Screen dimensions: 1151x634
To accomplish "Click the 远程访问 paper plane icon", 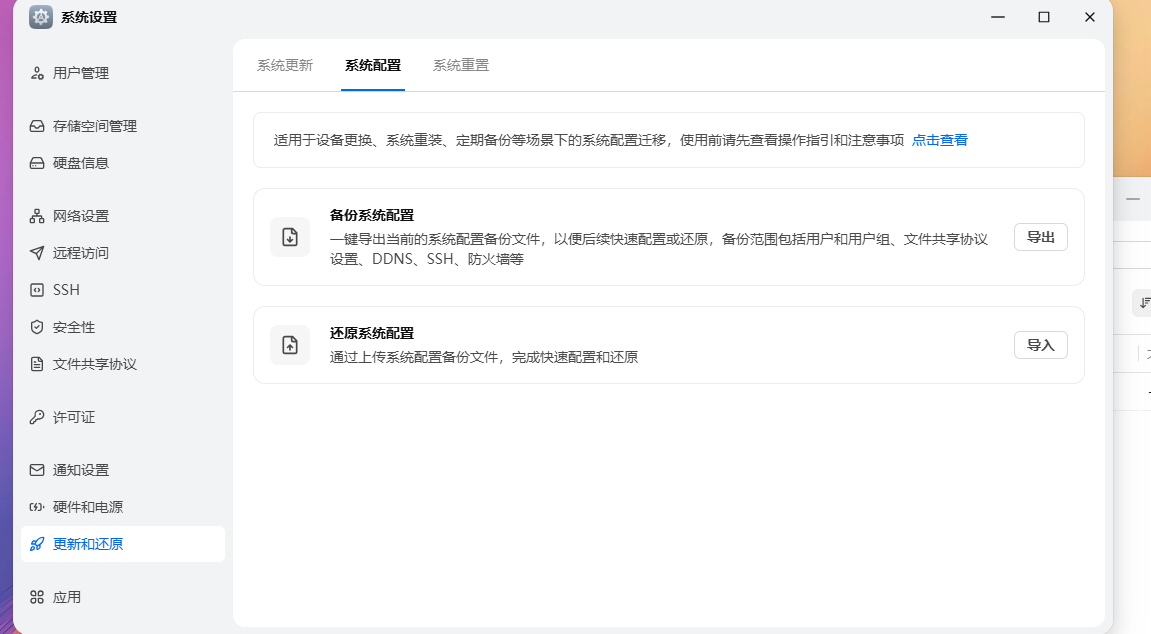I will coord(37,253).
